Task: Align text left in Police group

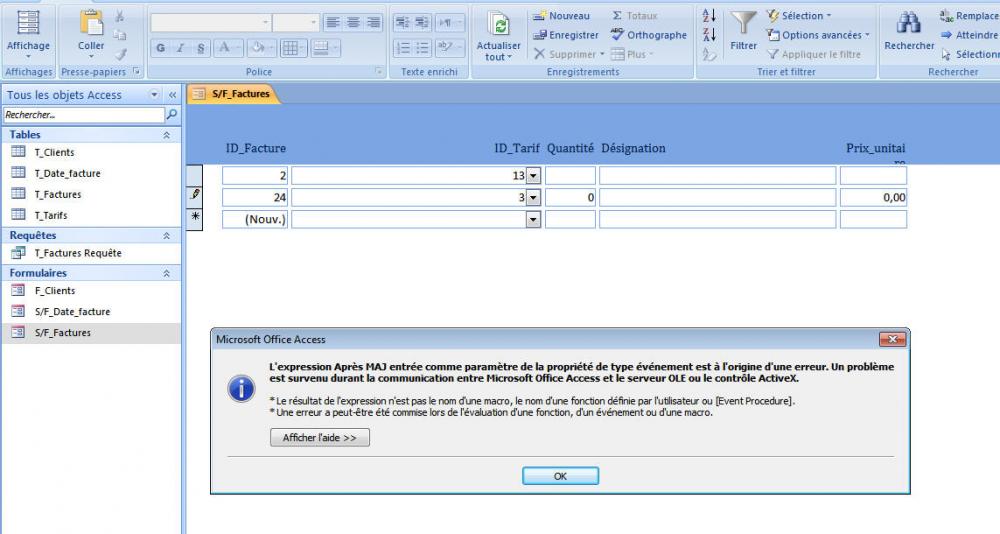Action: click(332, 22)
